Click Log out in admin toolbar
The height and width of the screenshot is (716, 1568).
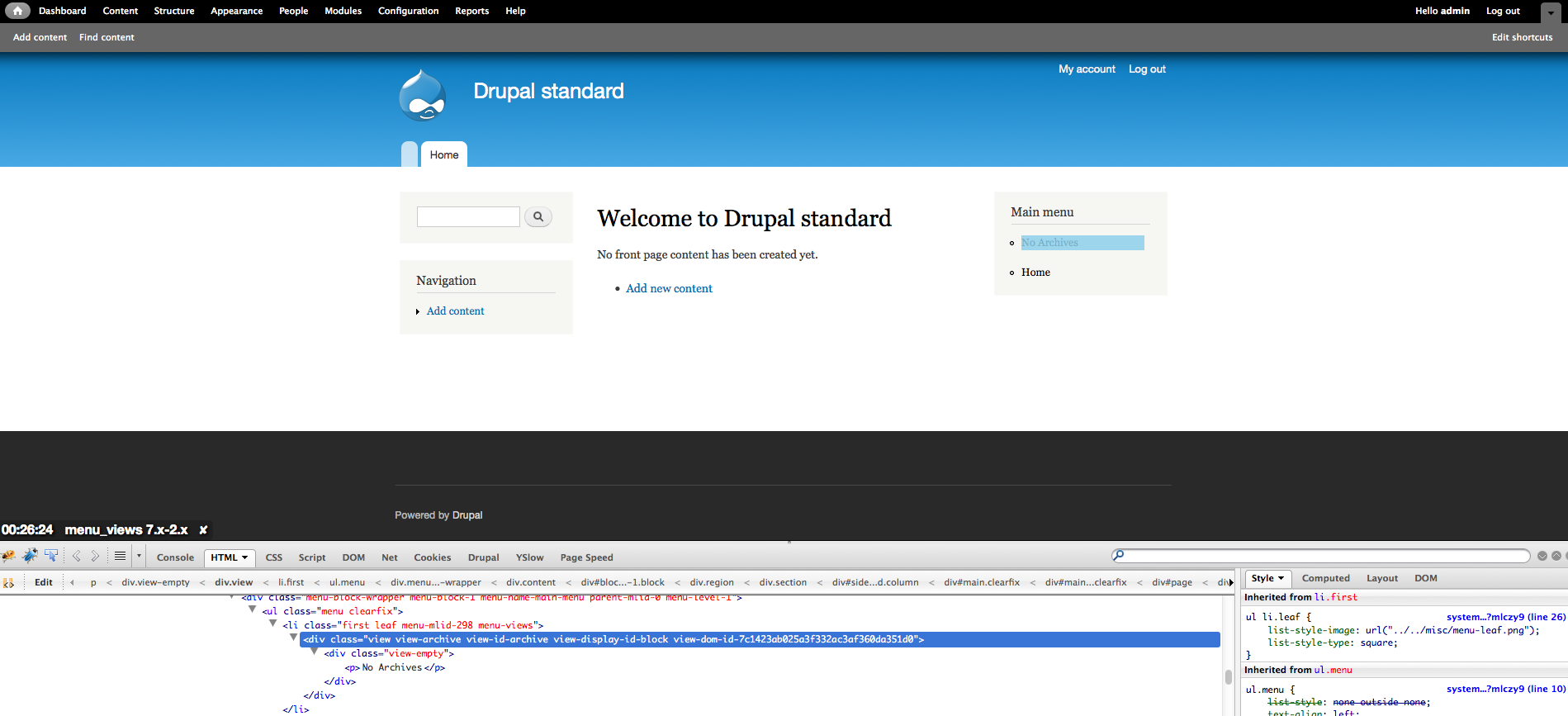[x=1503, y=11]
